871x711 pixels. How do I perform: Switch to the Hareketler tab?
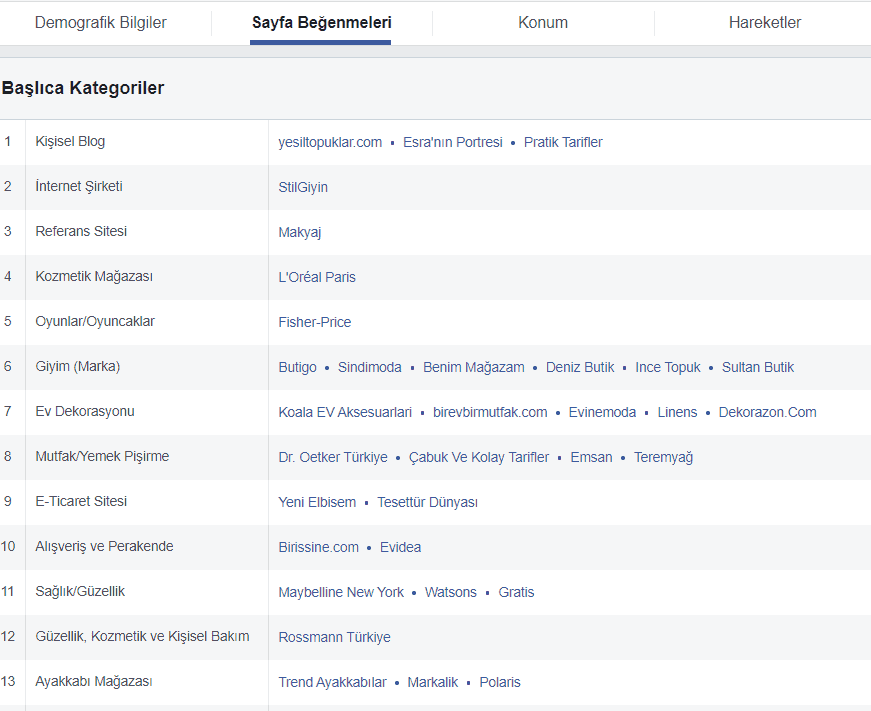(x=764, y=19)
